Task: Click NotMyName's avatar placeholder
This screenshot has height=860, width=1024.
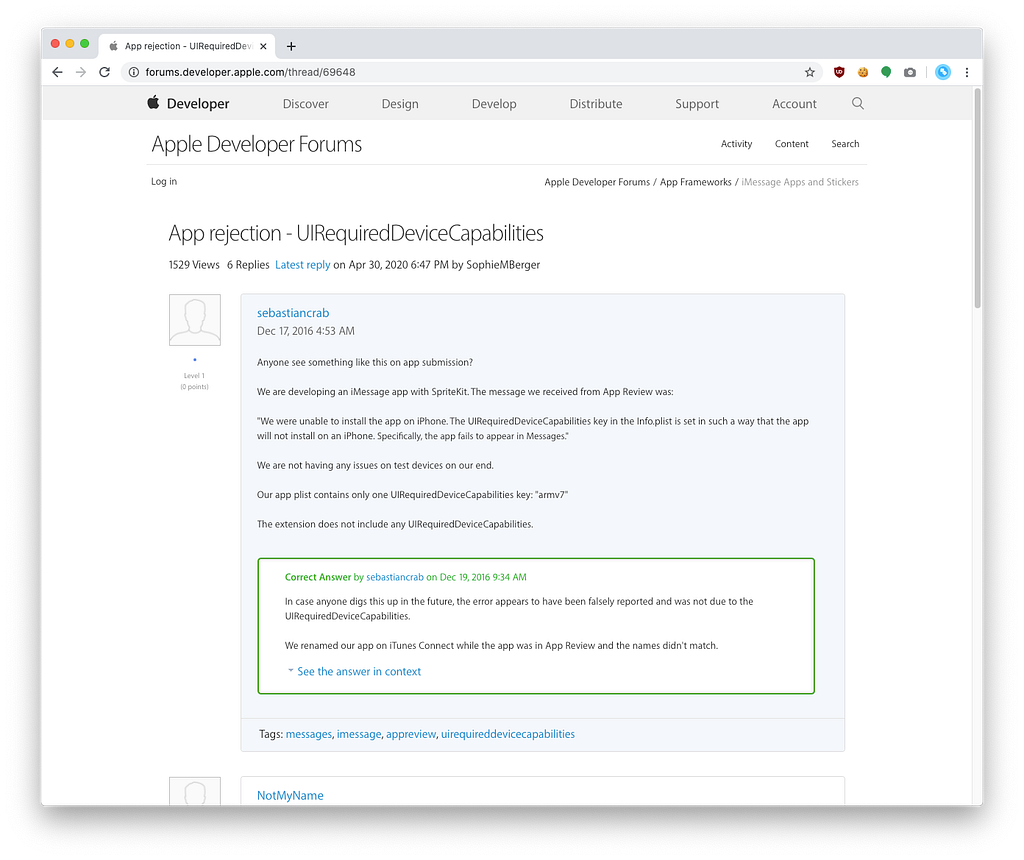Action: tap(195, 791)
